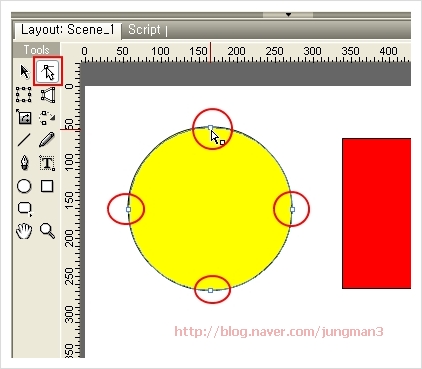This screenshot has height=369, width=422.
Task: Select the Pencil tool
Action: click(x=47, y=140)
